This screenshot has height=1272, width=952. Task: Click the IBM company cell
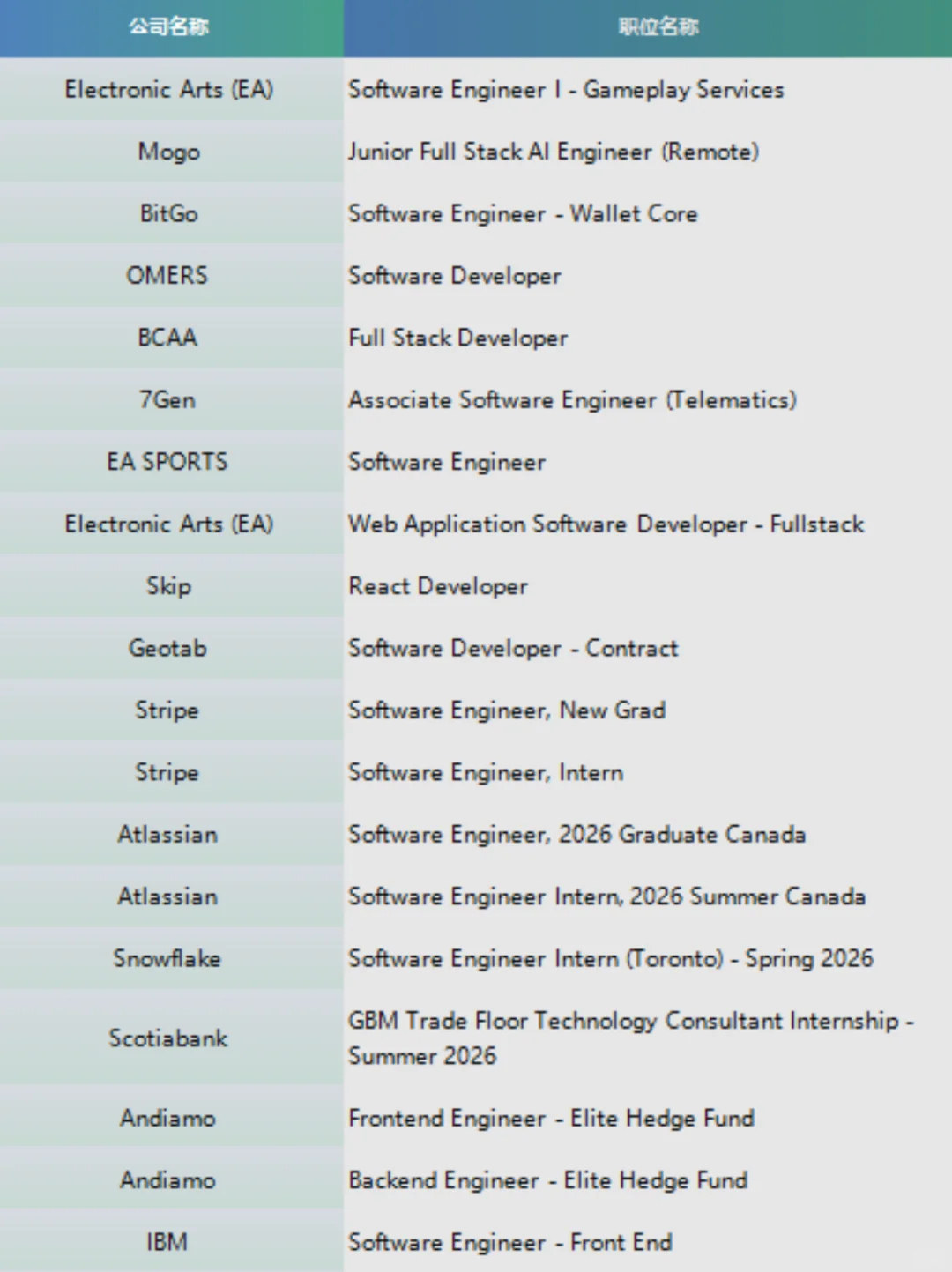[167, 1242]
